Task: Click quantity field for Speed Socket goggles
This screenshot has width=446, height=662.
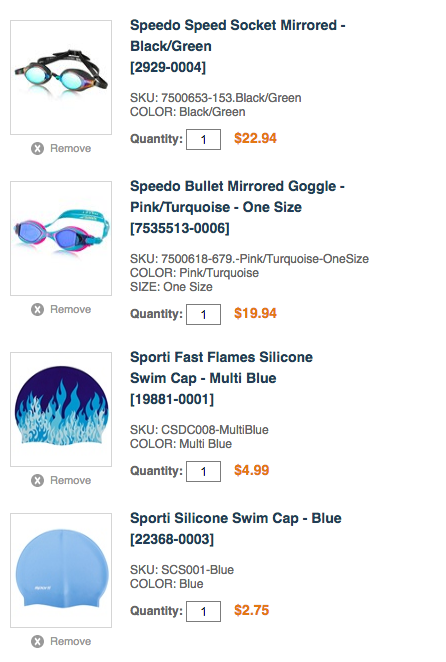Action: coord(204,139)
